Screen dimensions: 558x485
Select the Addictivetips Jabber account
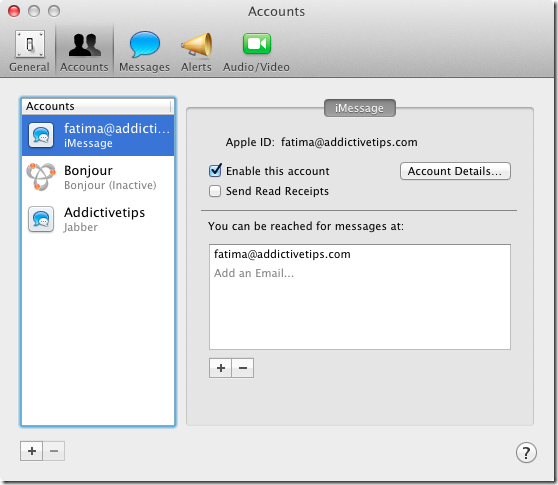[x=98, y=219]
